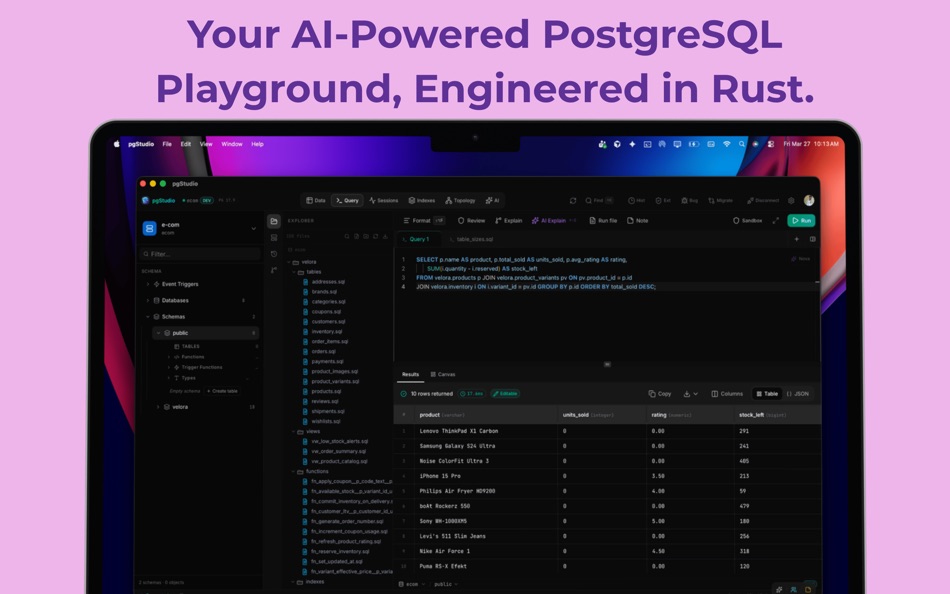This screenshot has height=594, width=950.
Task: Click the Review button
Action: [471, 221]
